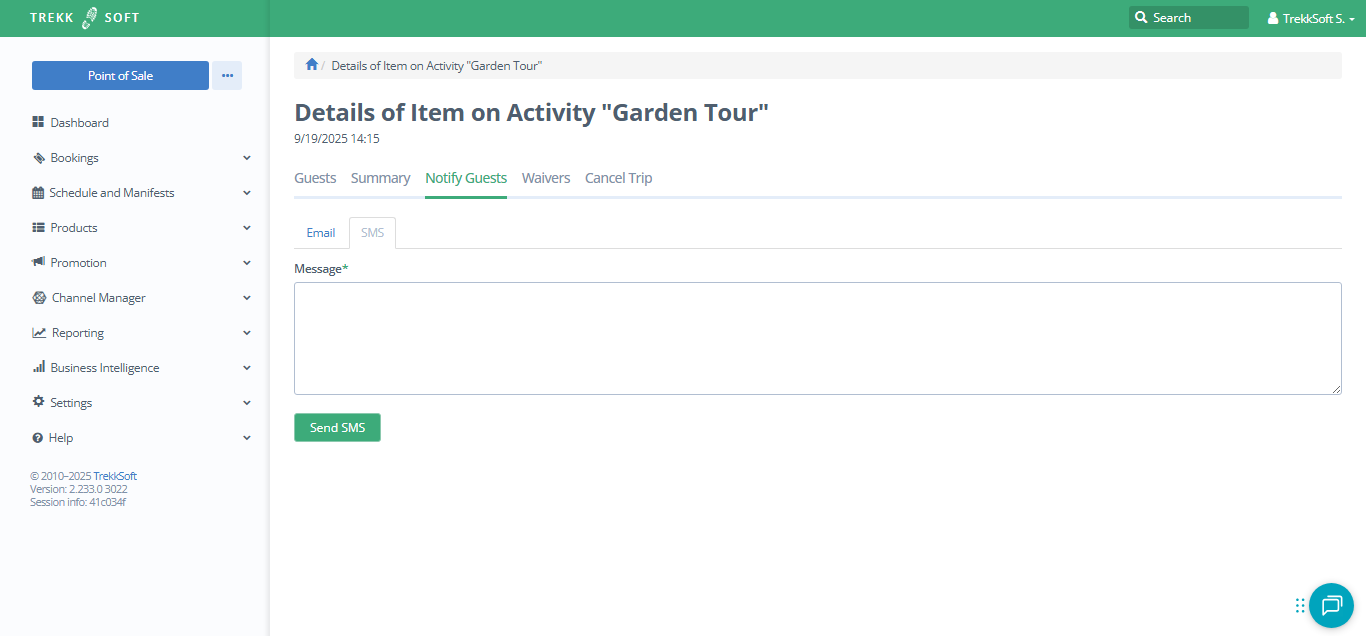Click the Settings gear icon
1366x636 pixels.
[38, 402]
